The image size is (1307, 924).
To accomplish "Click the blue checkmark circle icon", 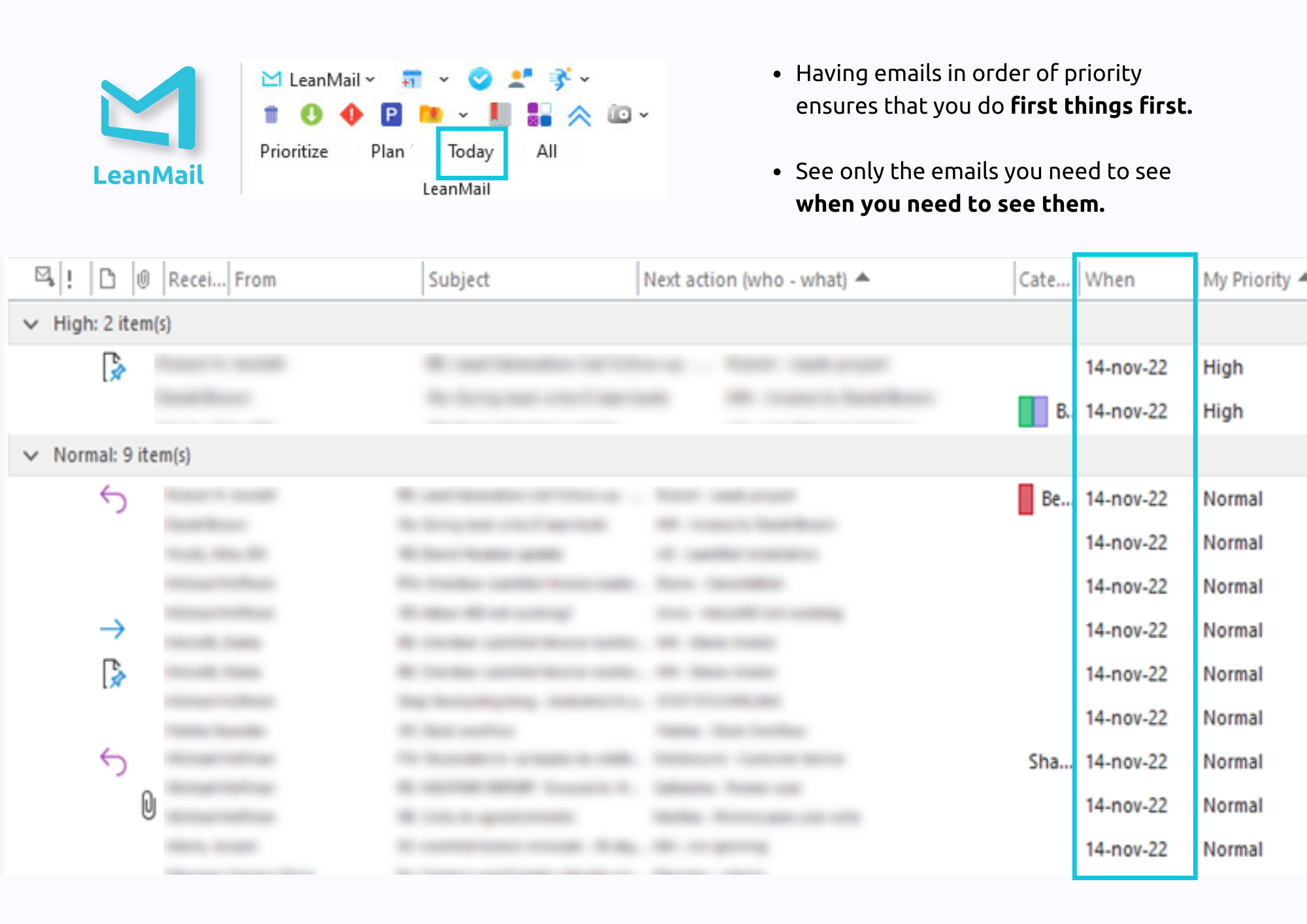I will click(x=481, y=79).
